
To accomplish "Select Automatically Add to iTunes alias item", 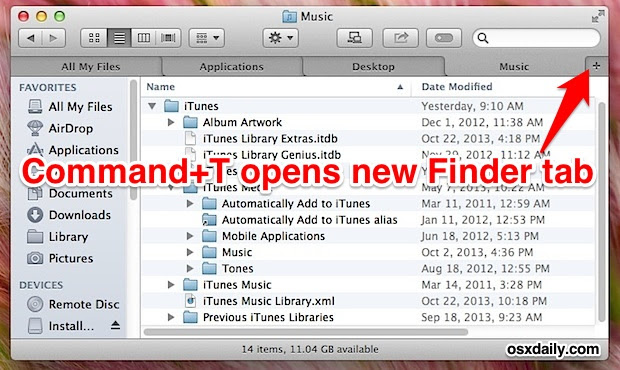I will pos(310,220).
